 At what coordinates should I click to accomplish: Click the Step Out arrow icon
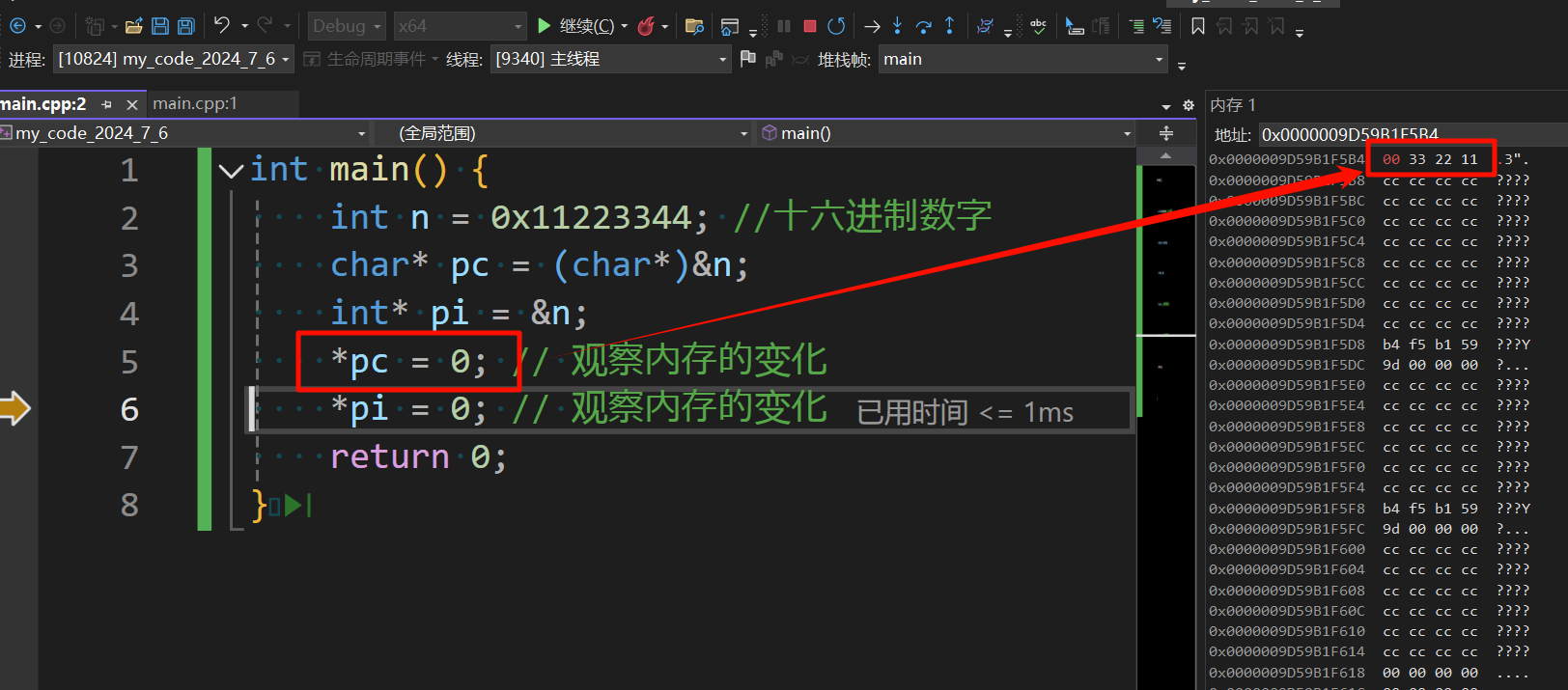click(x=950, y=26)
